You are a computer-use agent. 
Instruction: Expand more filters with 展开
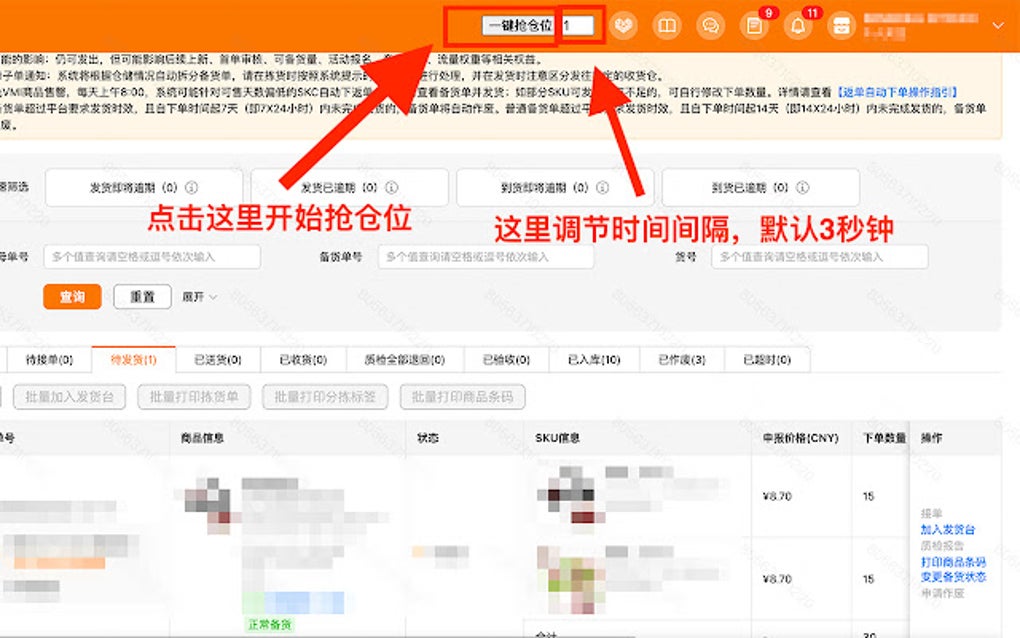[x=199, y=297]
